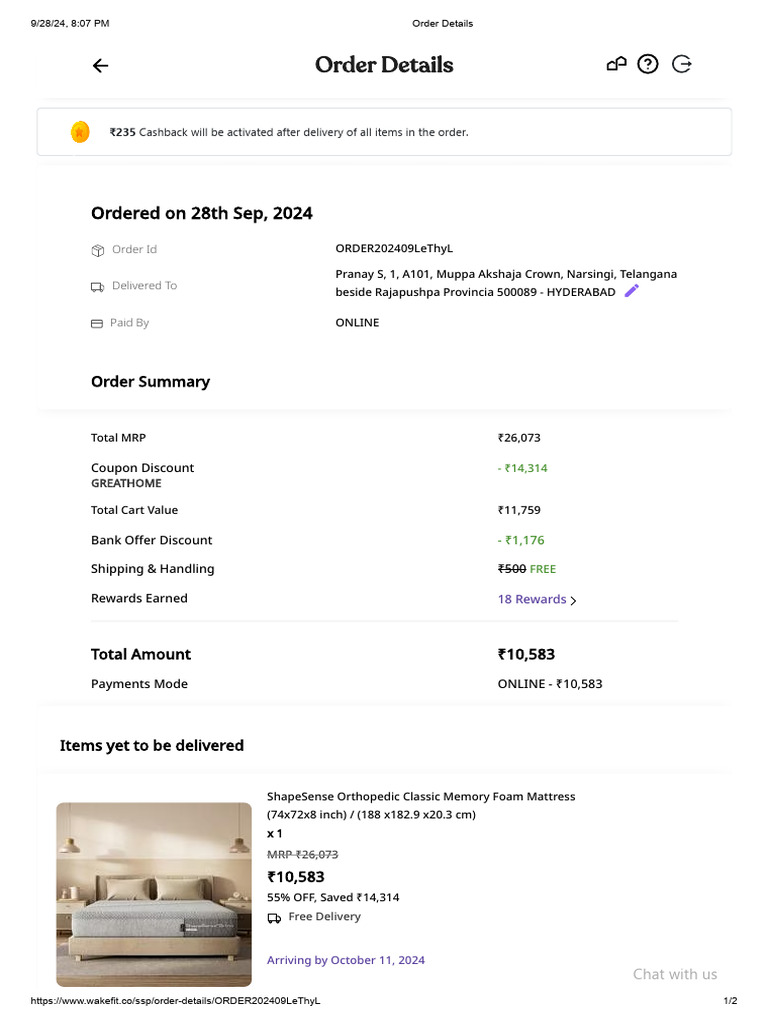Expand the 18 Rewards chevron
This screenshot has height=1024, width=768.
coord(573,601)
